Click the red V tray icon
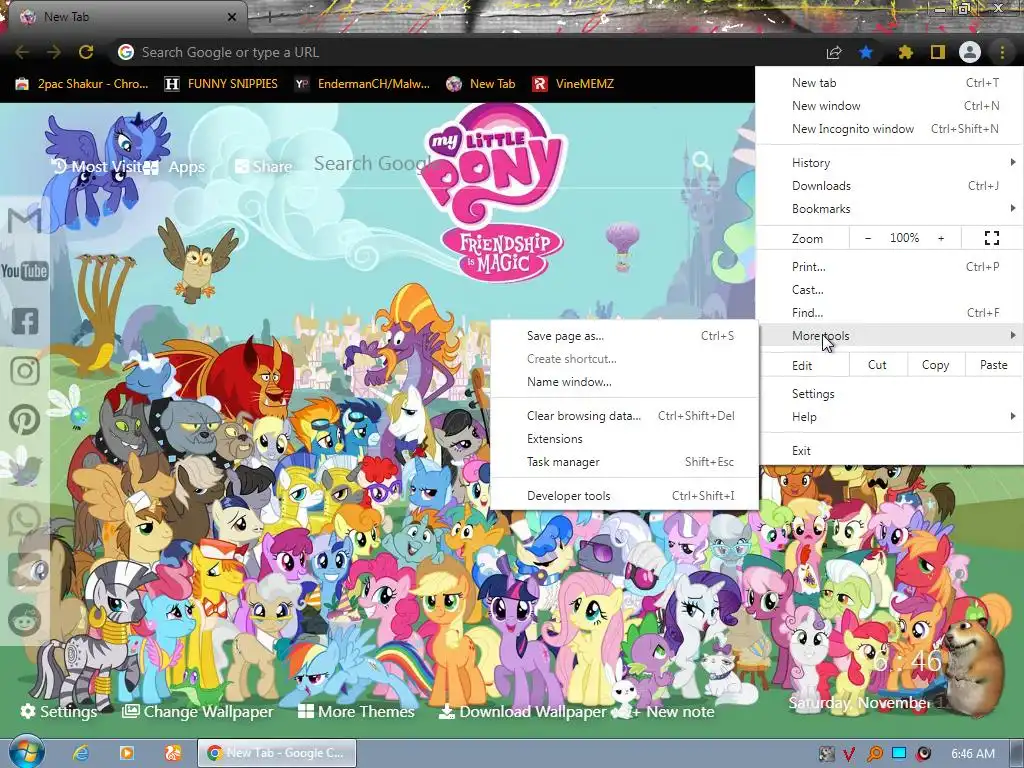The width and height of the screenshot is (1024, 768). pyautogui.click(x=848, y=754)
